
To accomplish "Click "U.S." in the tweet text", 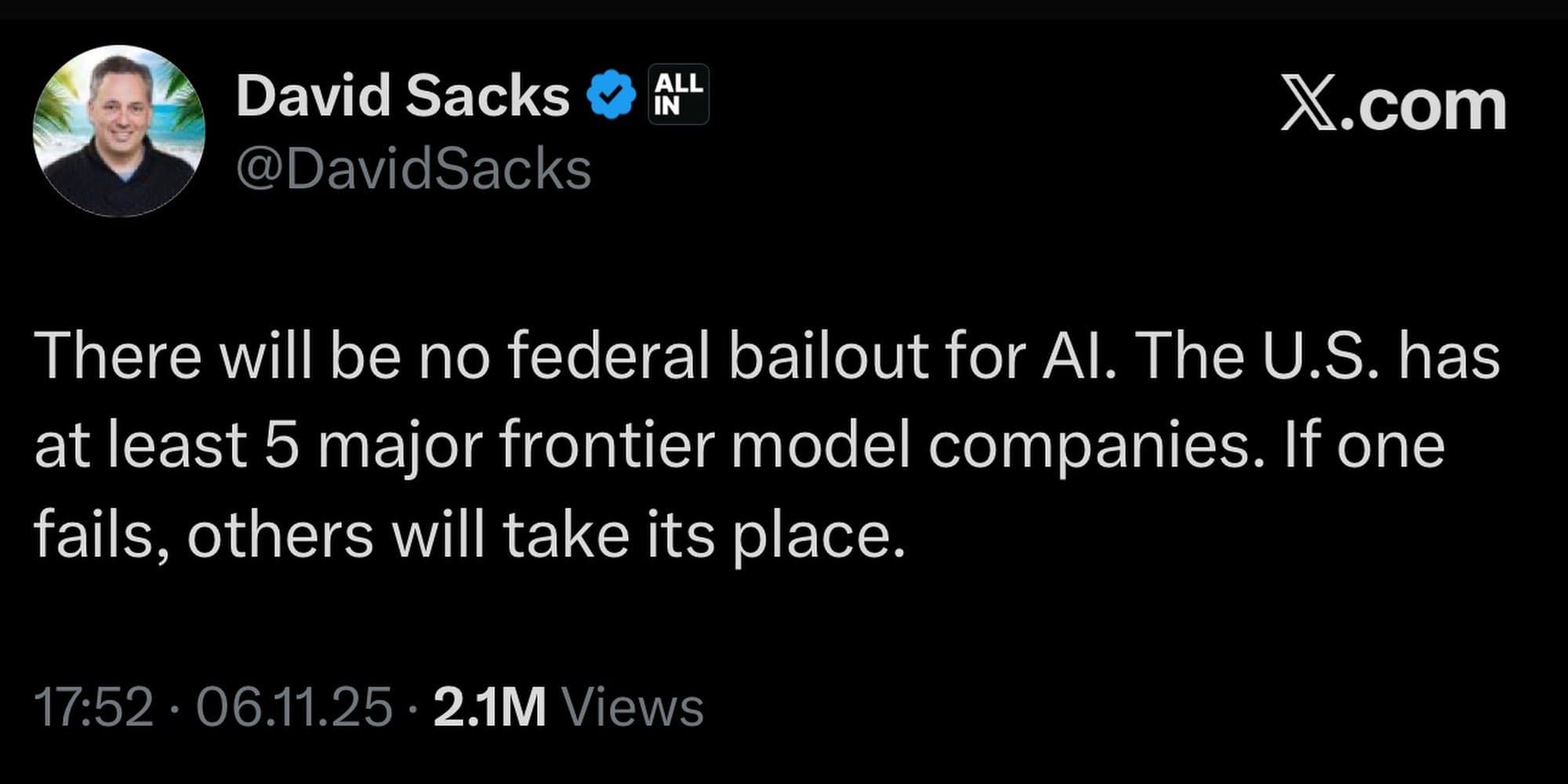I will pyautogui.click(x=1319, y=355).
